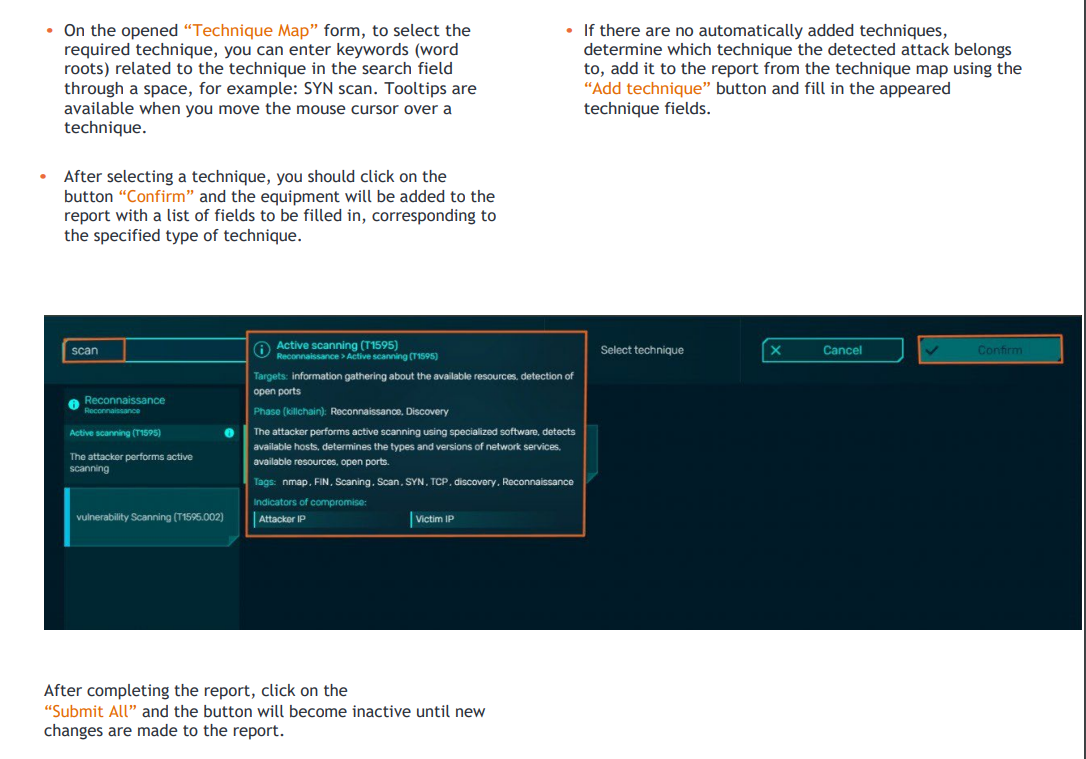Viewport: 1086px width, 759px height.
Task: Select vulnerability Scanning (T1595.002) technique
Action: coord(151,517)
